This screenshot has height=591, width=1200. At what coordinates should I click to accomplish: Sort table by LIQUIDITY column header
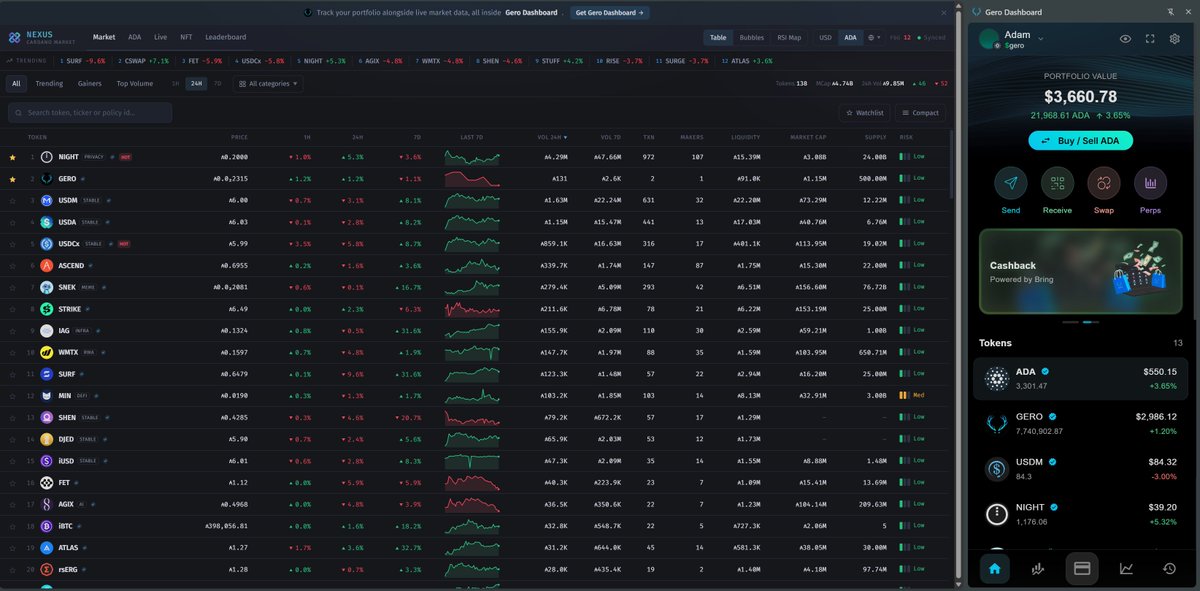coord(745,136)
